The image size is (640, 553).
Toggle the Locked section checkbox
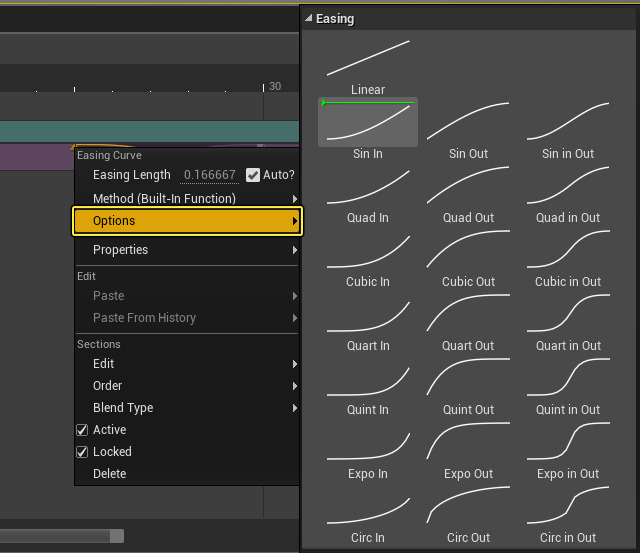[82, 452]
